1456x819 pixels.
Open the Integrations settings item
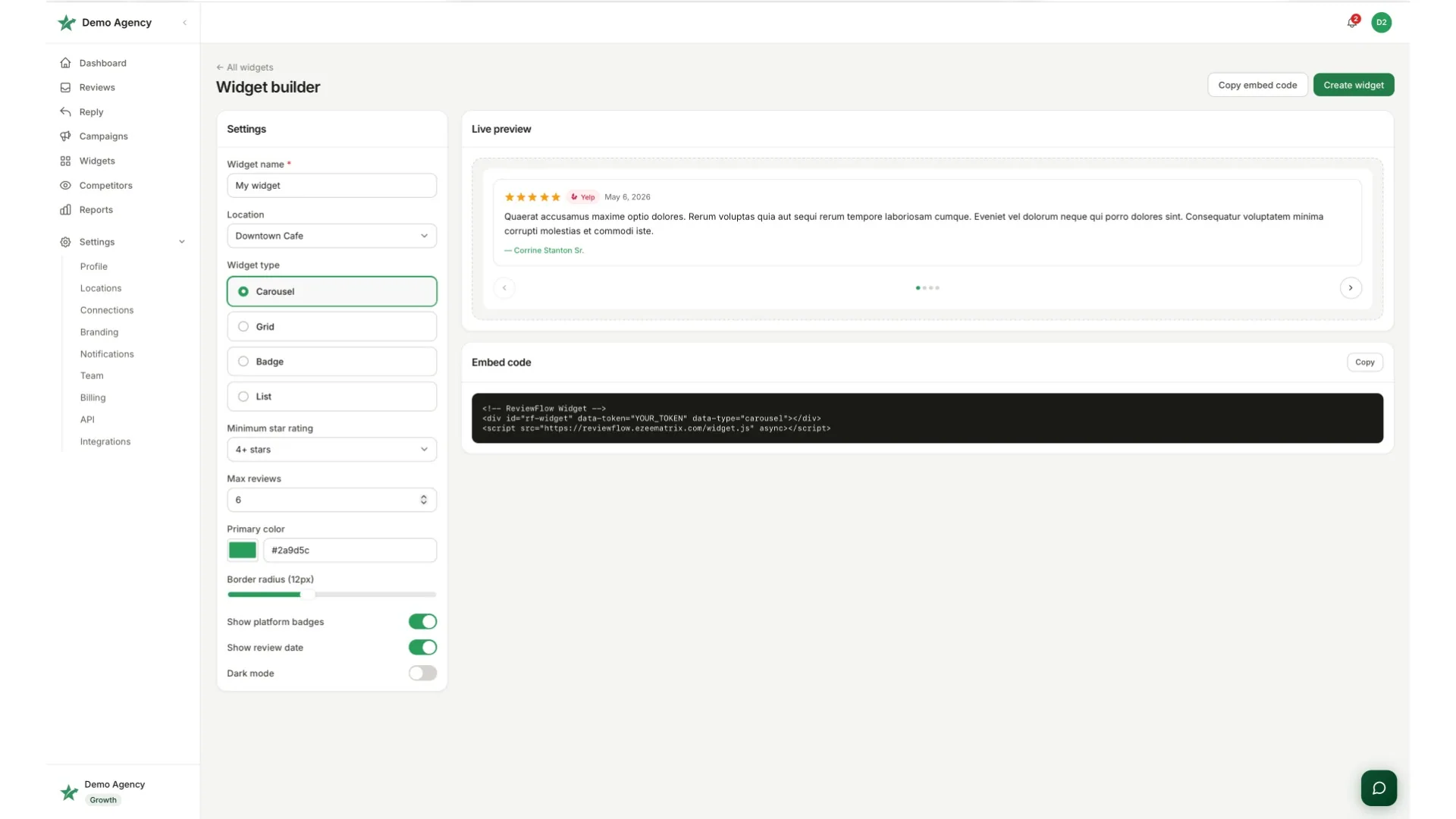105,442
